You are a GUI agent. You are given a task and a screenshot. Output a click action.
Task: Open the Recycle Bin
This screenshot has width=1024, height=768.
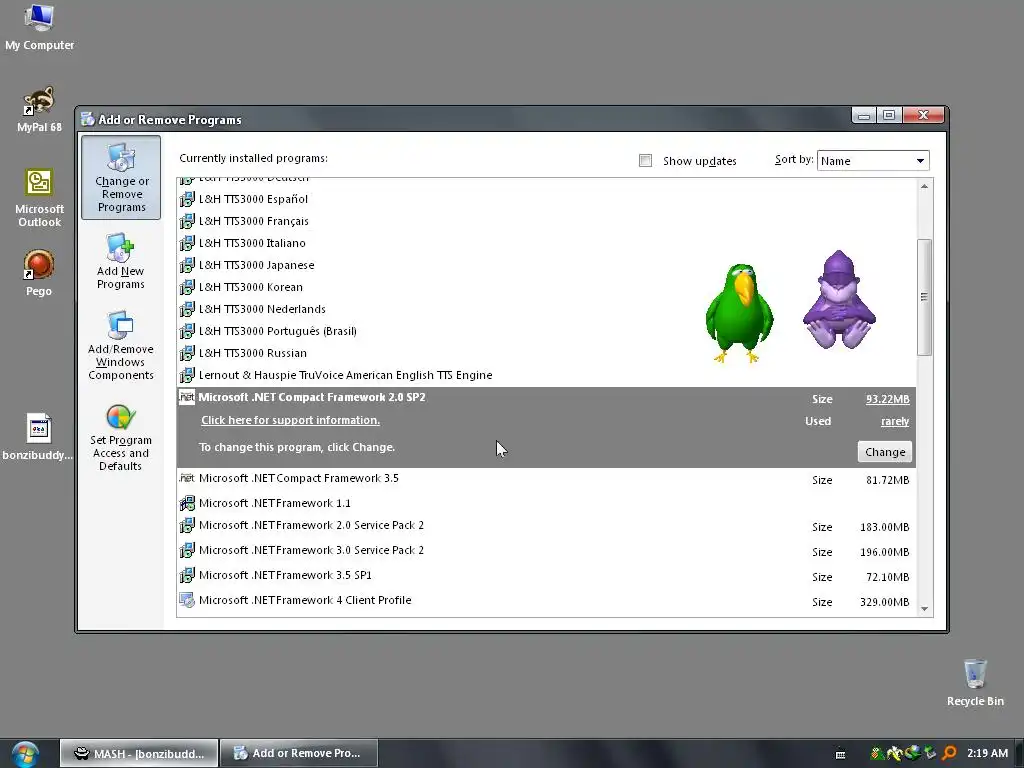975,683
